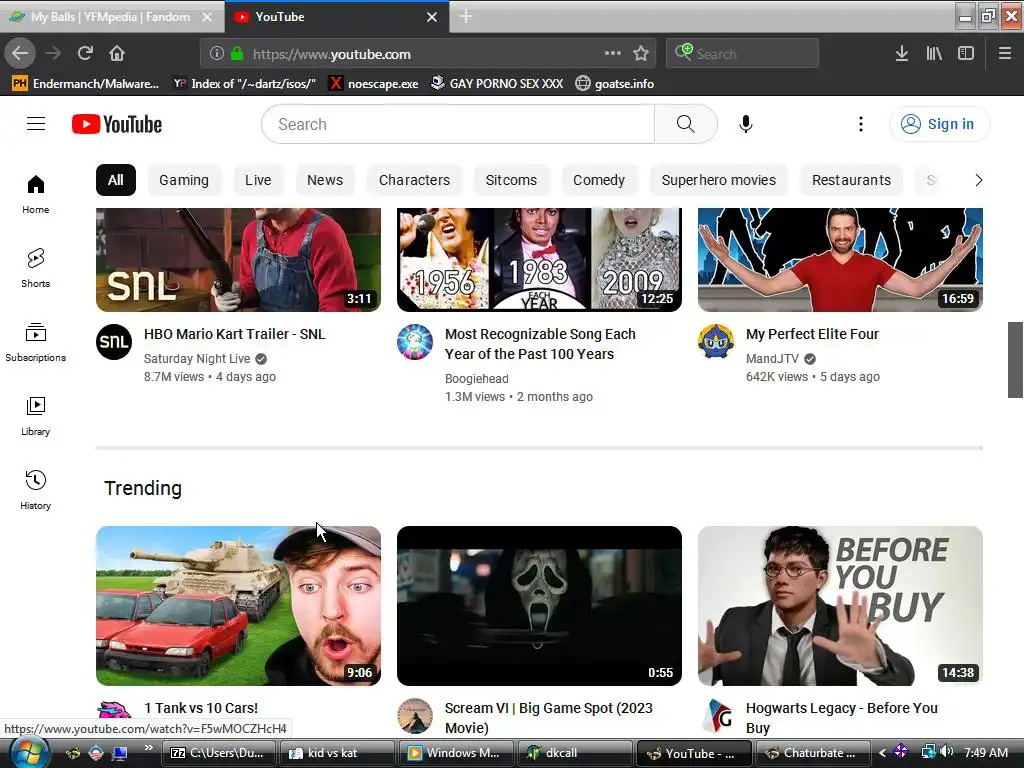Click MandJTV channel avatar
Viewport: 1024px width, 768px height.
click(716, 342)
